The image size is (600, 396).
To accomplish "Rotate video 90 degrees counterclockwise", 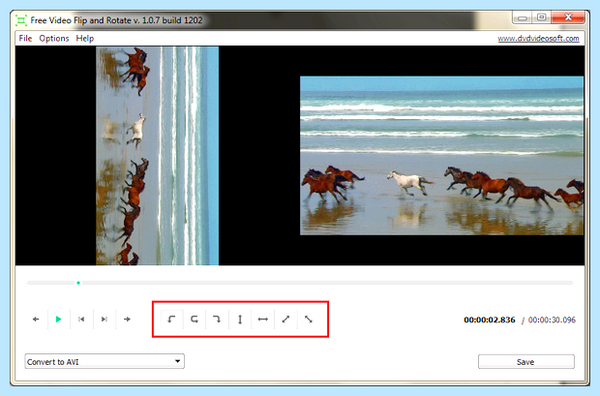I will click(171, 319).
